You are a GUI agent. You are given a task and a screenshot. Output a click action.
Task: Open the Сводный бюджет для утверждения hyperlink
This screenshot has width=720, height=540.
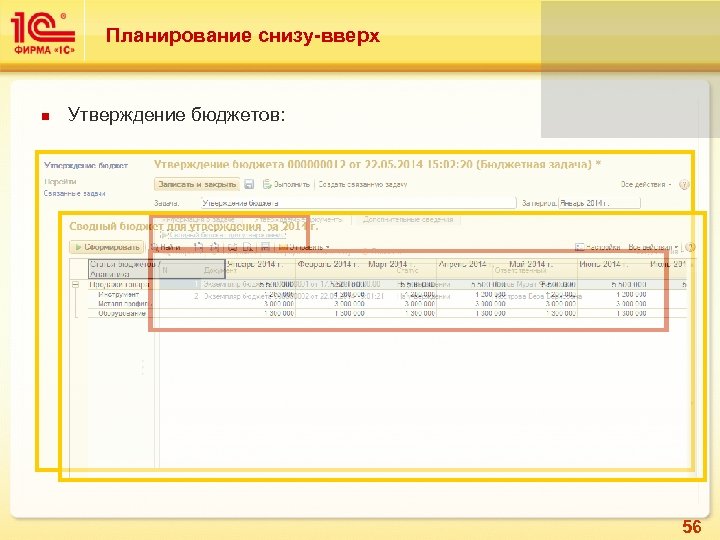pyautogui.click(x=227, y=235)
